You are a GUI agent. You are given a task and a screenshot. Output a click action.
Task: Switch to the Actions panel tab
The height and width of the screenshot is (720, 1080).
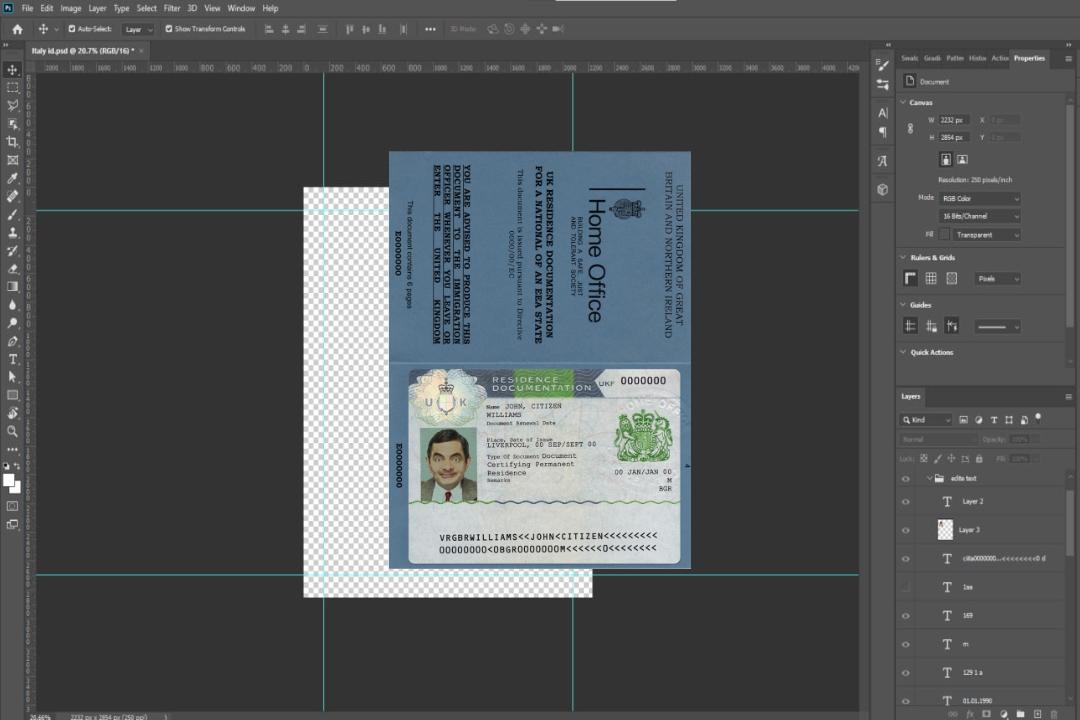[999, 59]
